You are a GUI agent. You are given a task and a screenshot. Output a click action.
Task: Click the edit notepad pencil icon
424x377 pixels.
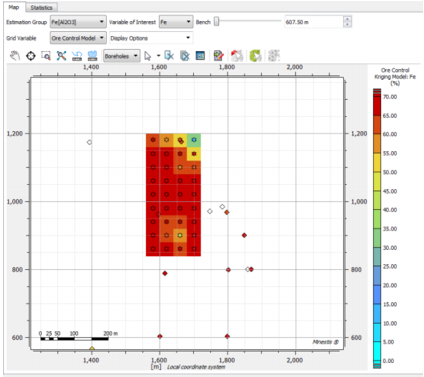pyautogui.click(x=218, y=56)
